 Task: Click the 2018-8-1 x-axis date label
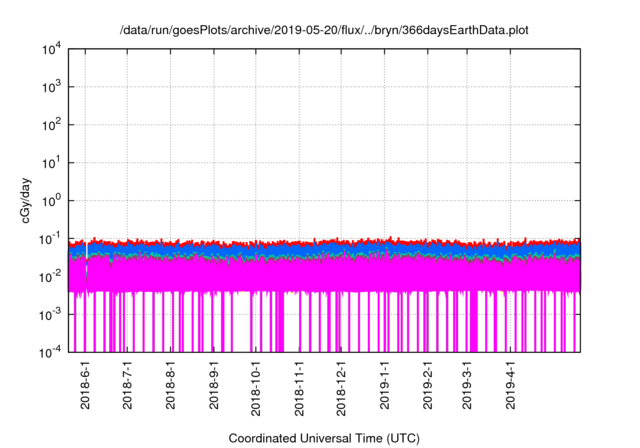tap(171, 385)
